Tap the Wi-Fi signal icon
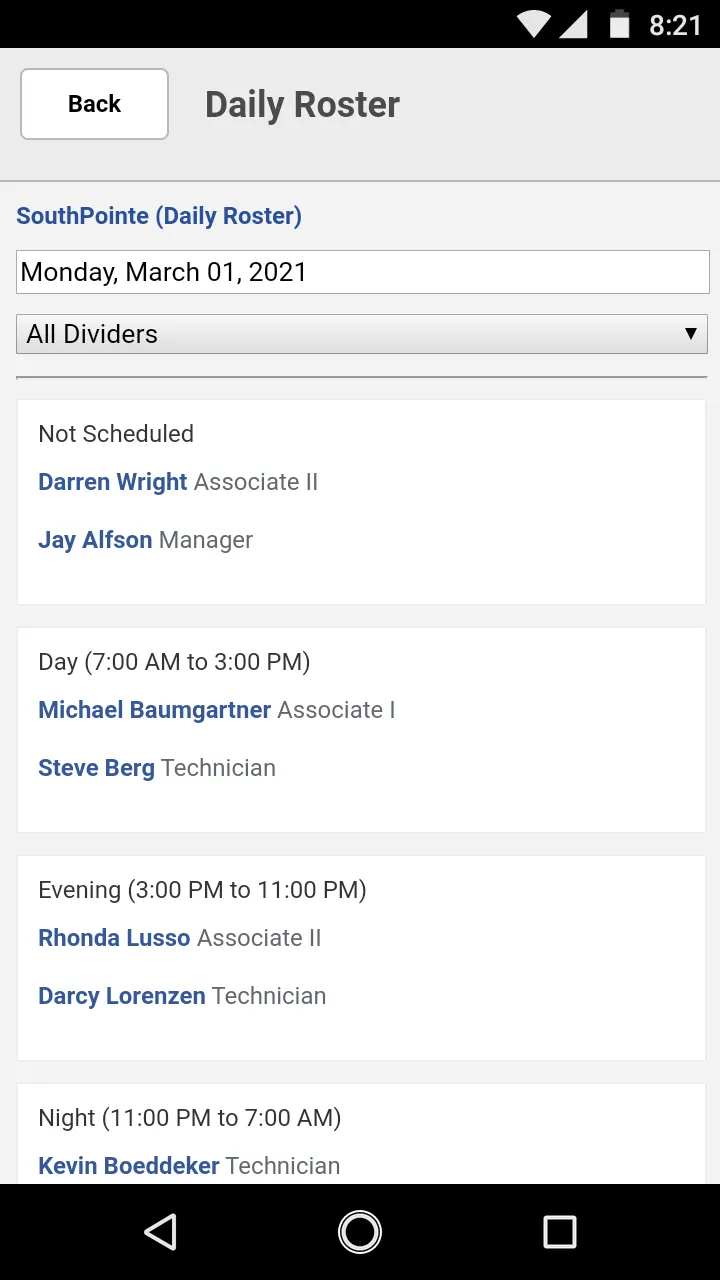The width and height of the screenshot is (720, 1280). tap(534, 24)
